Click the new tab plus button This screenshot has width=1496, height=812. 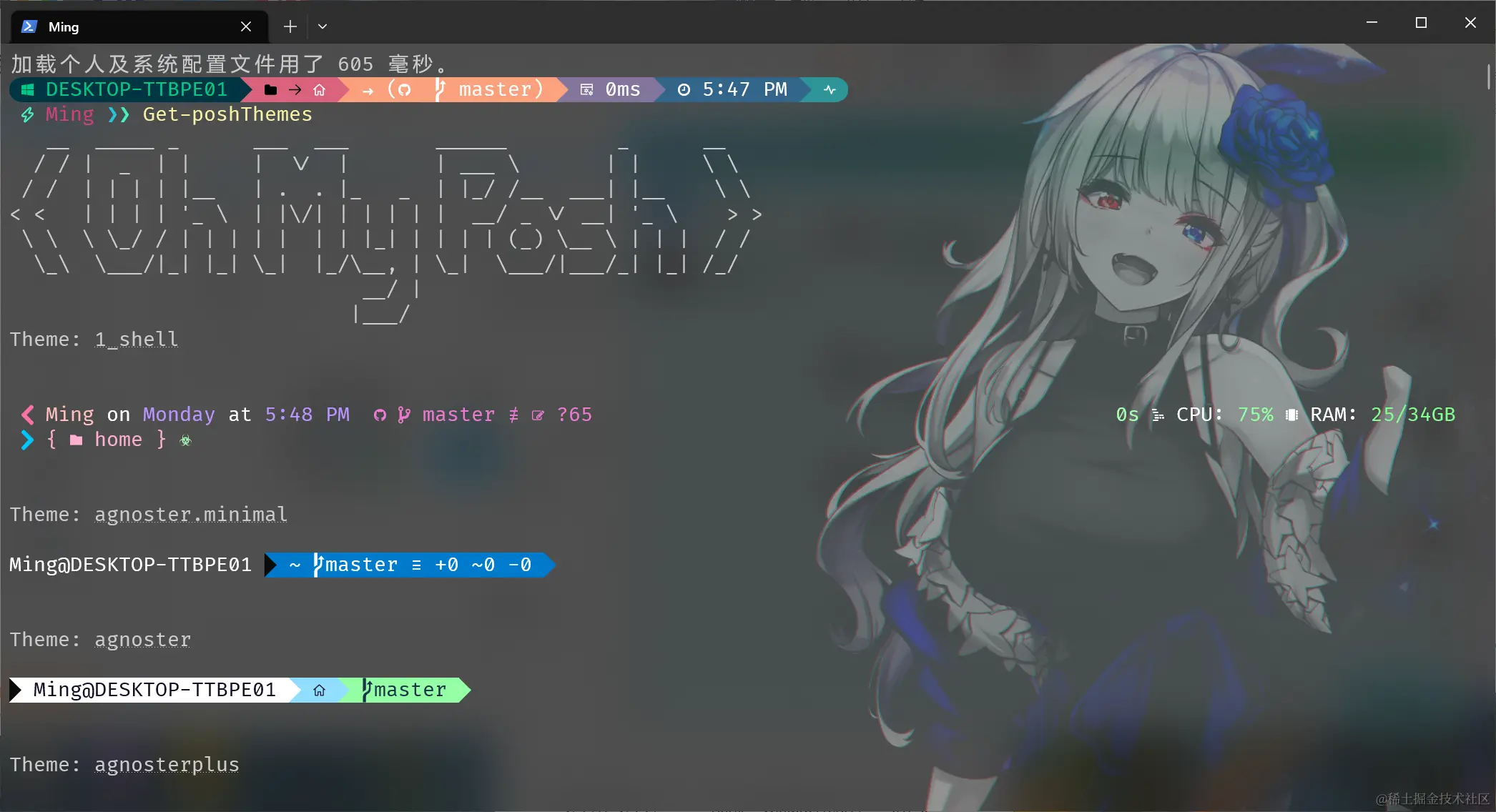pos(290,26)
